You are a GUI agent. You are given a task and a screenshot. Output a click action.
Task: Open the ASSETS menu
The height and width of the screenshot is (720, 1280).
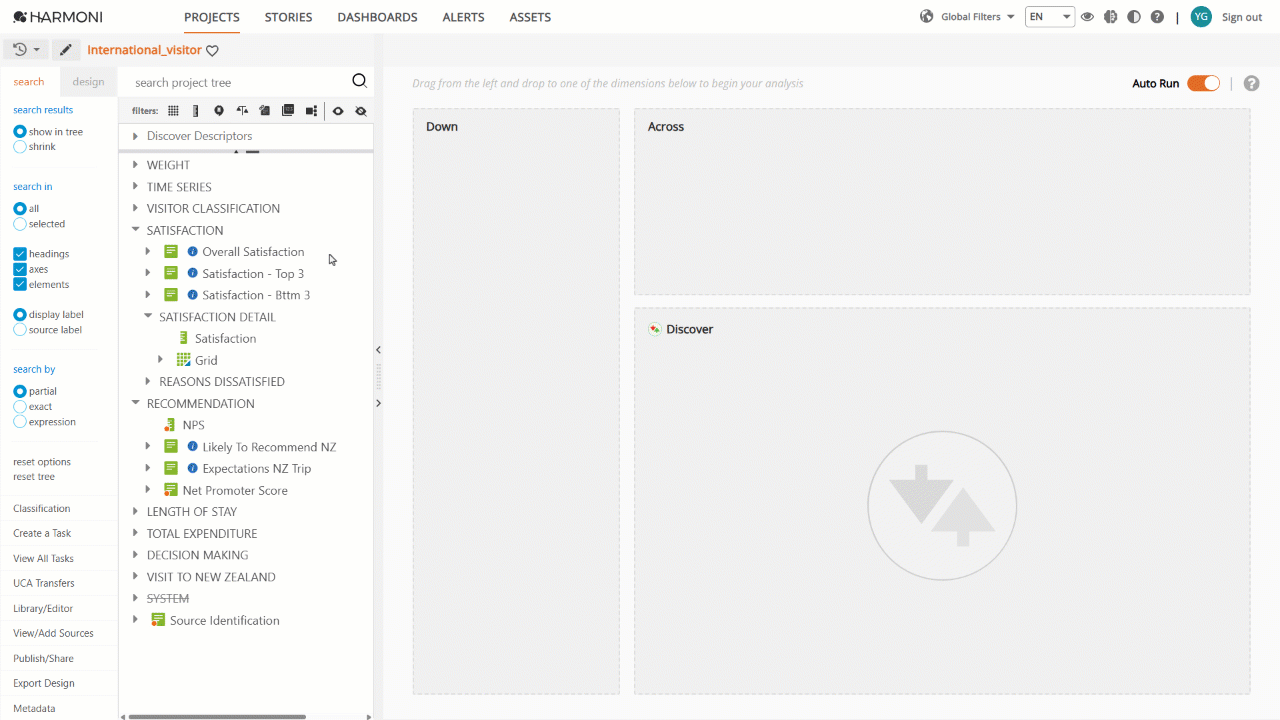[530, 17]
